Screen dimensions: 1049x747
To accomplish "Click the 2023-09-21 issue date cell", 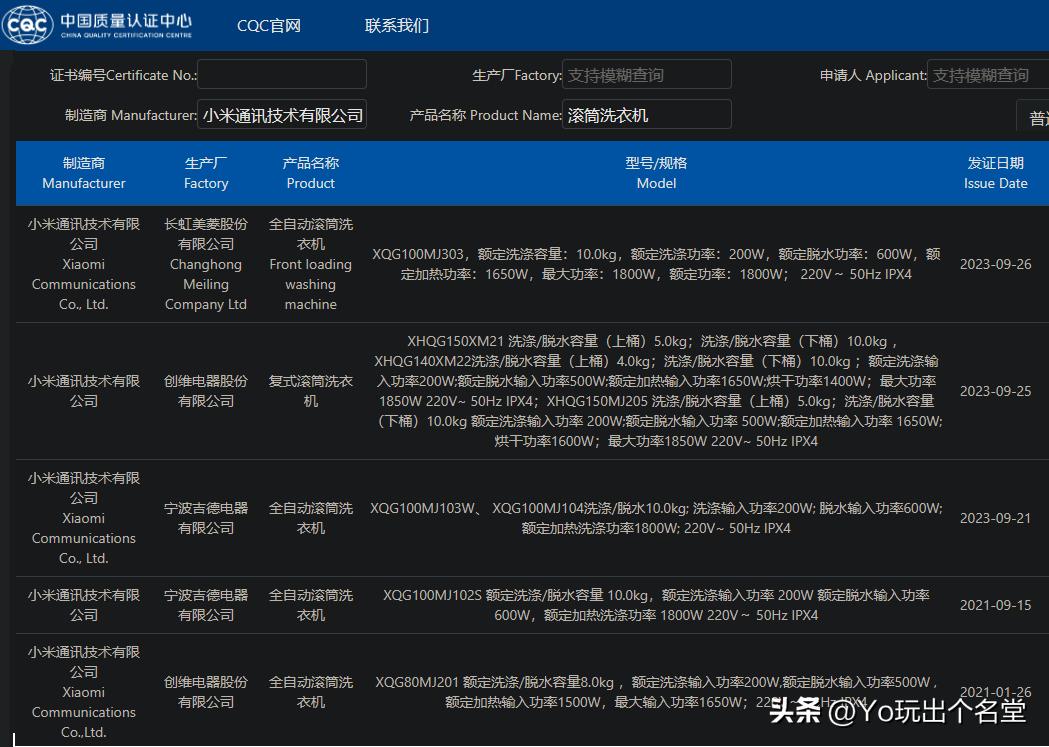I will click(995, 518).
